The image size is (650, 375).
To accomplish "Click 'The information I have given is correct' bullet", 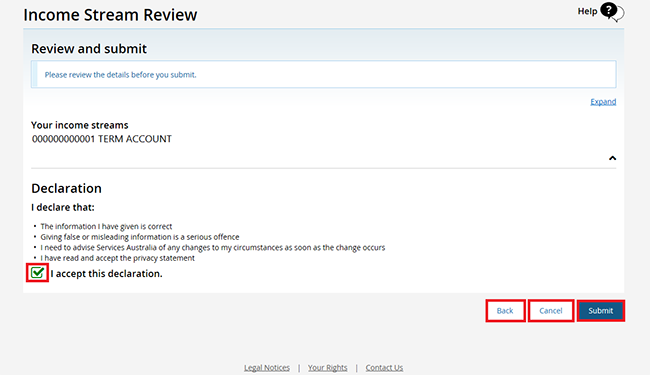I will (x=106, y=226).
